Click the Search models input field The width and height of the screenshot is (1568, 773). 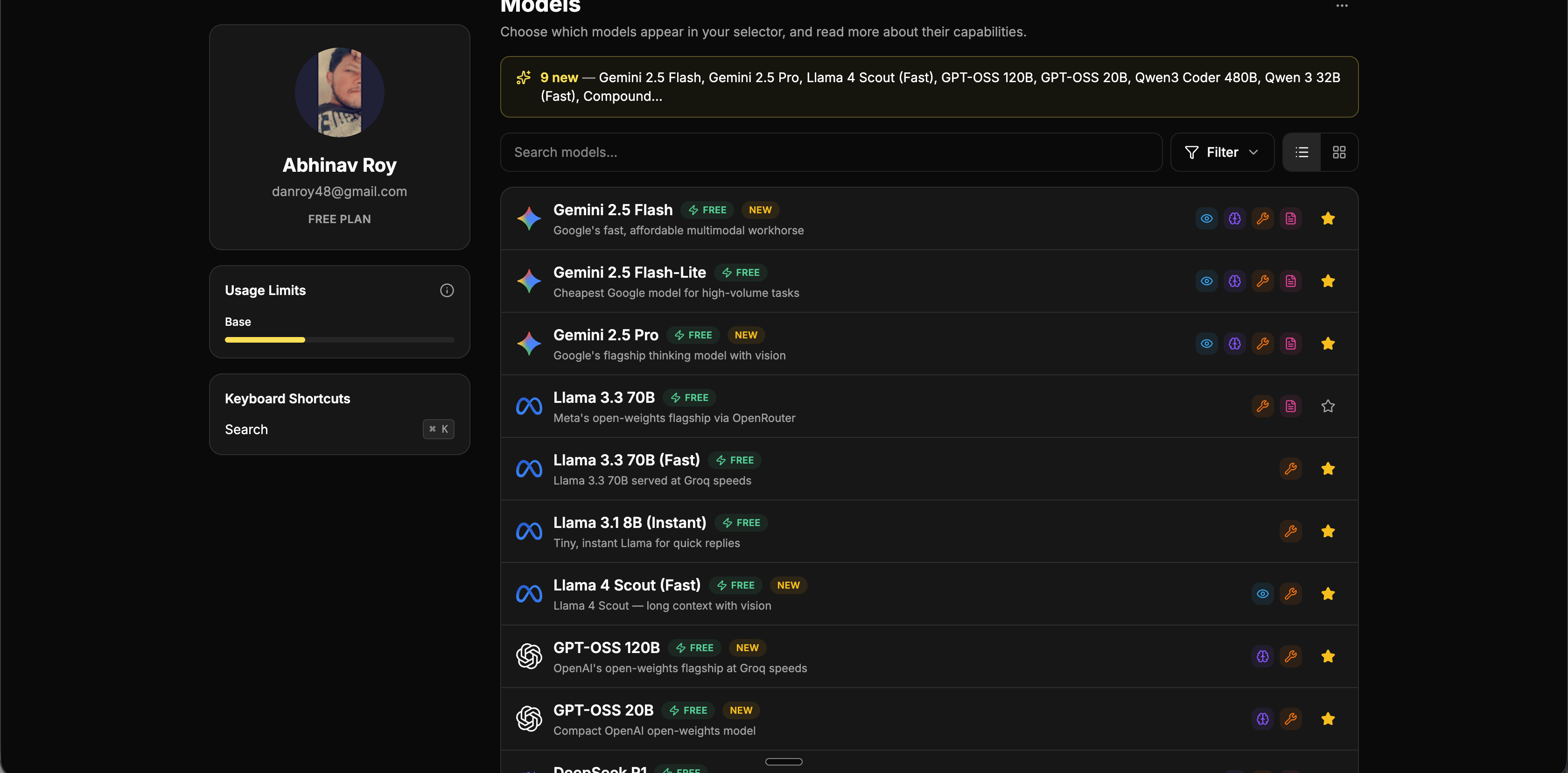[832, 152]
